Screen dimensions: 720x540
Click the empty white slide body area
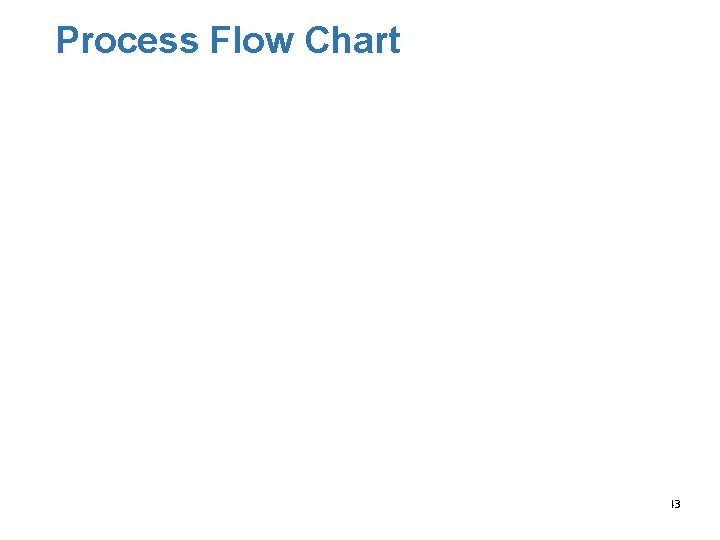pyautogui.click(x=360, y=280)
